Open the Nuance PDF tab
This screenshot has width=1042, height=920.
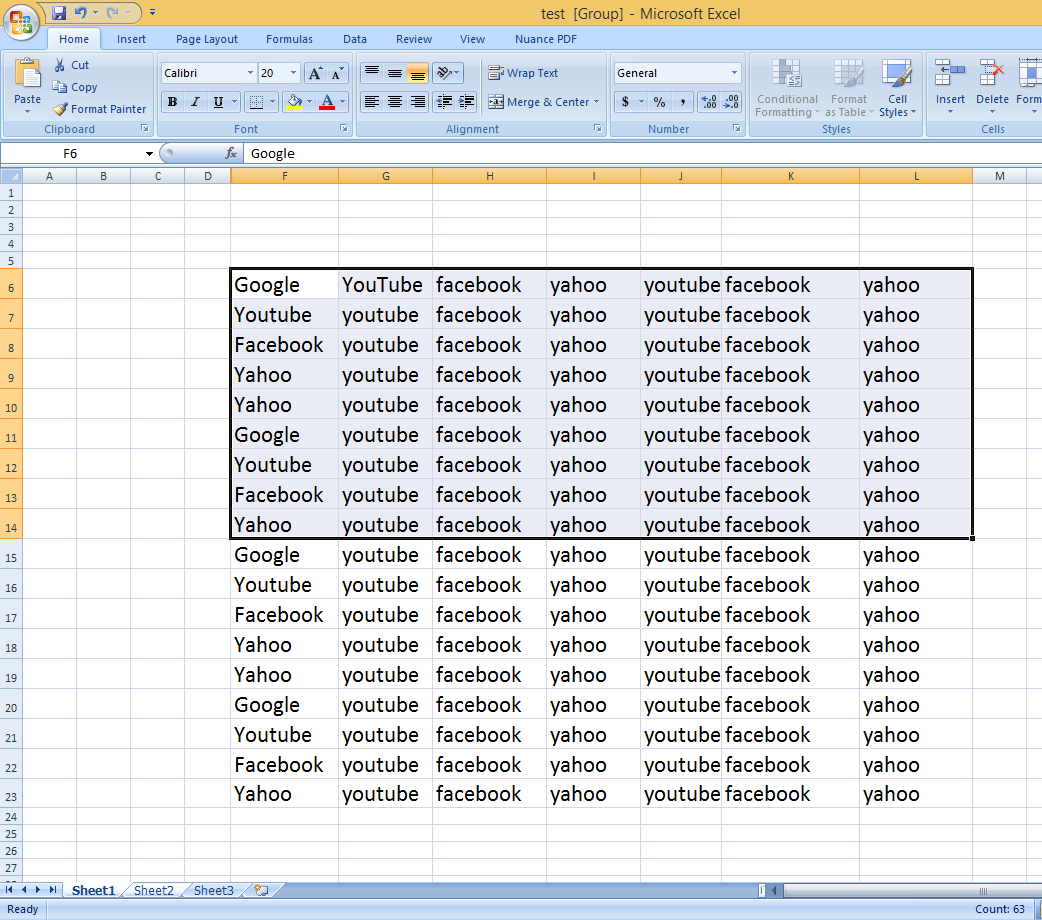click(546, 39)
